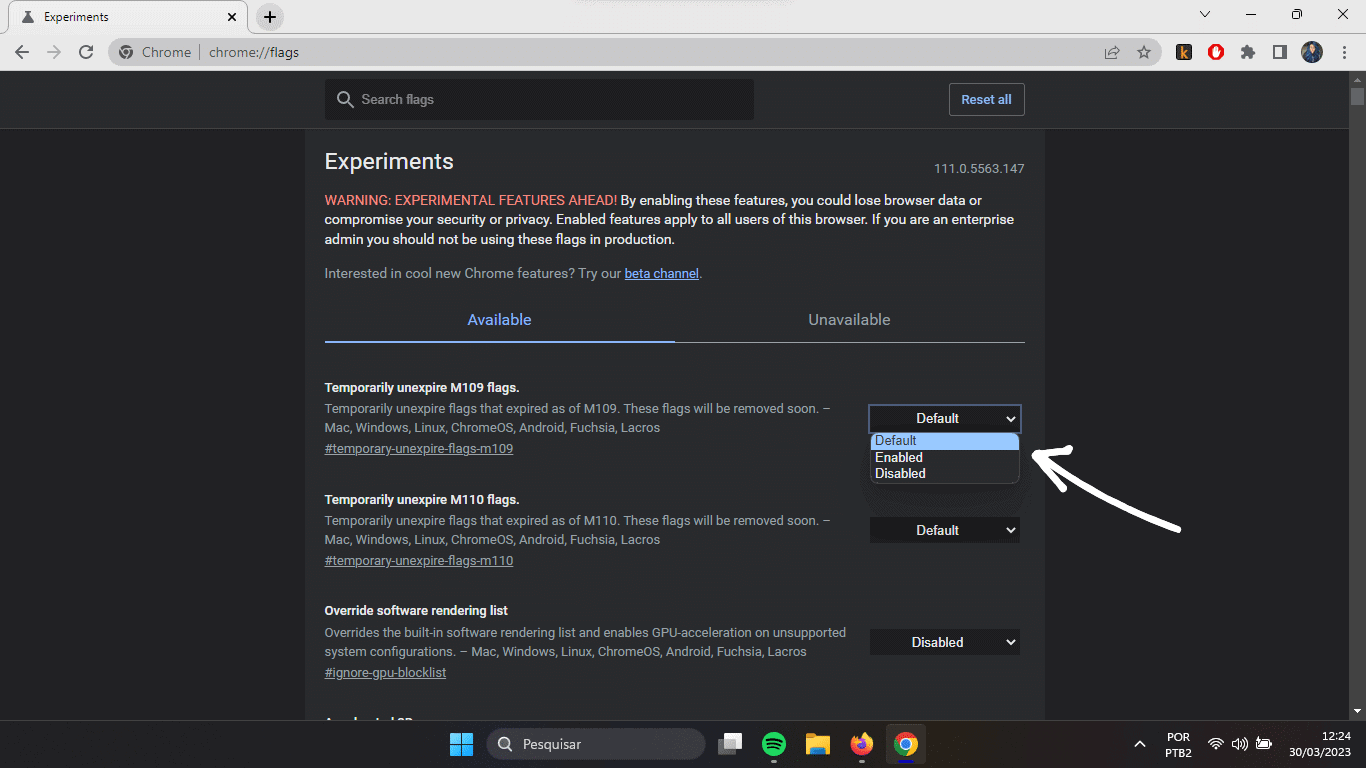Open a new tab with the plus button
The image size is (1366, 768).
[270, 17]
